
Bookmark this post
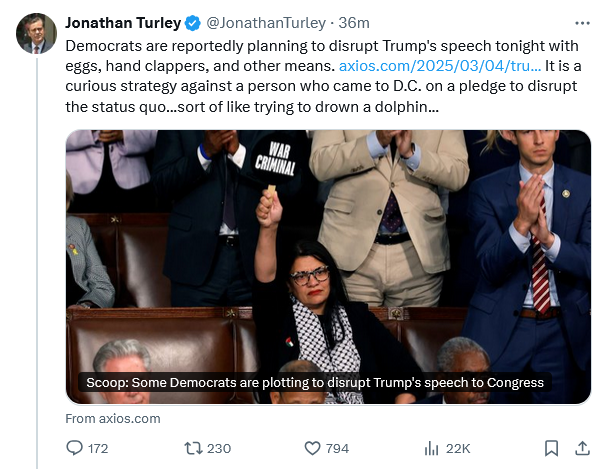click(x=551, y=448)
